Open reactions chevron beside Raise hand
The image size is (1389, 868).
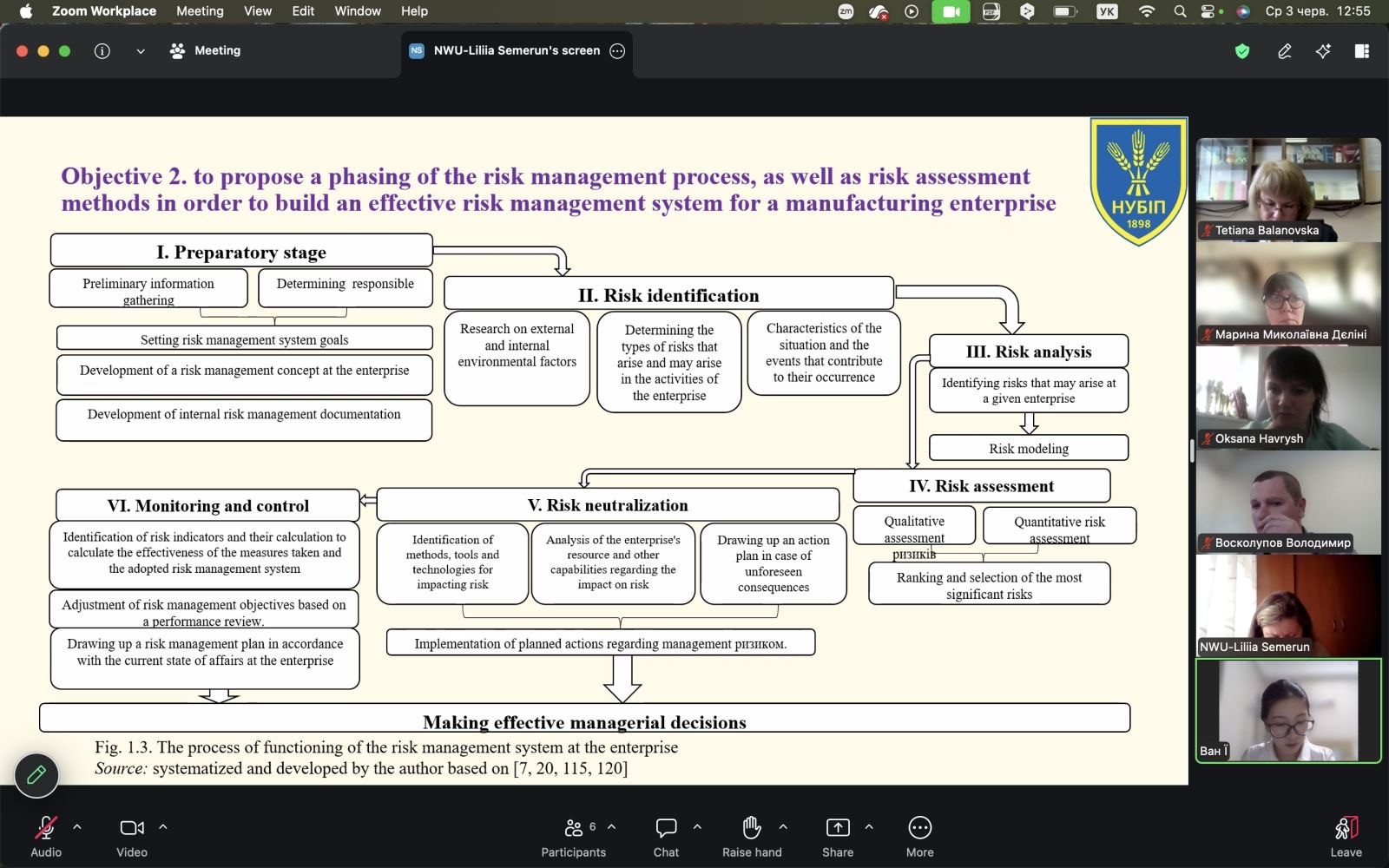[783, 827]
